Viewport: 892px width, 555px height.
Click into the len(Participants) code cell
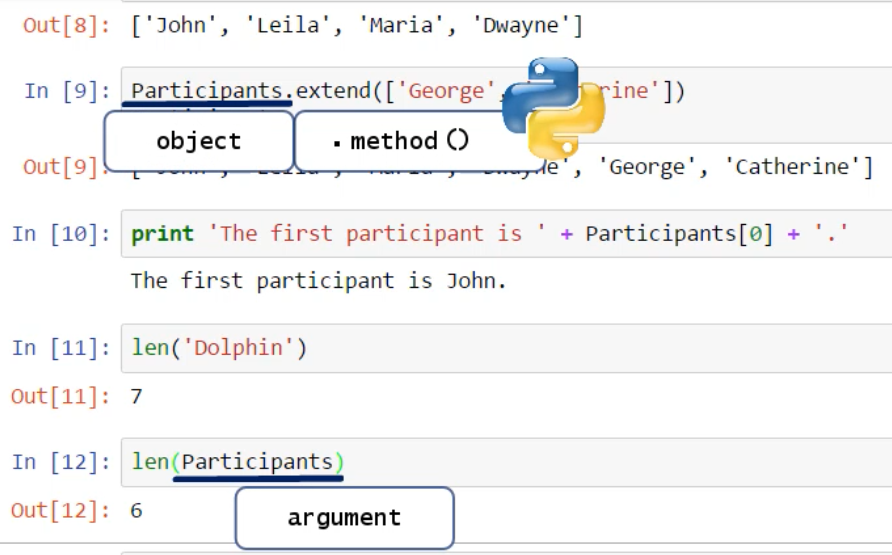coord(600,462)
